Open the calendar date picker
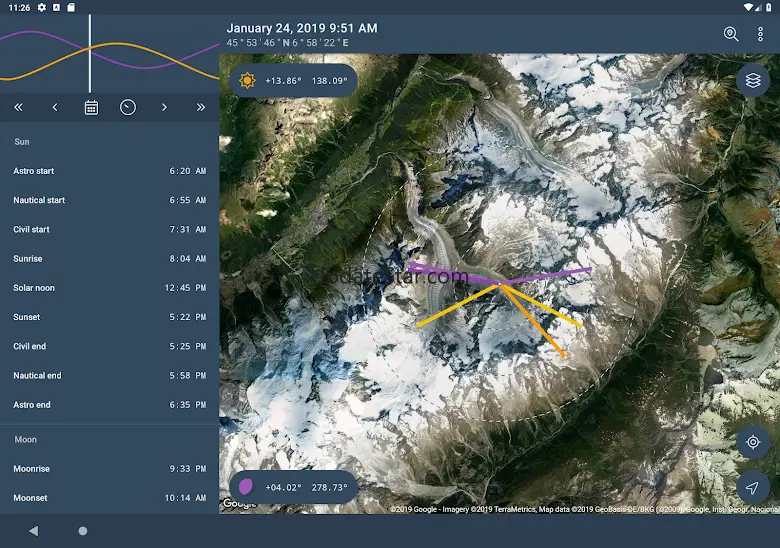The image size is (780, 548). coord(91,107)
